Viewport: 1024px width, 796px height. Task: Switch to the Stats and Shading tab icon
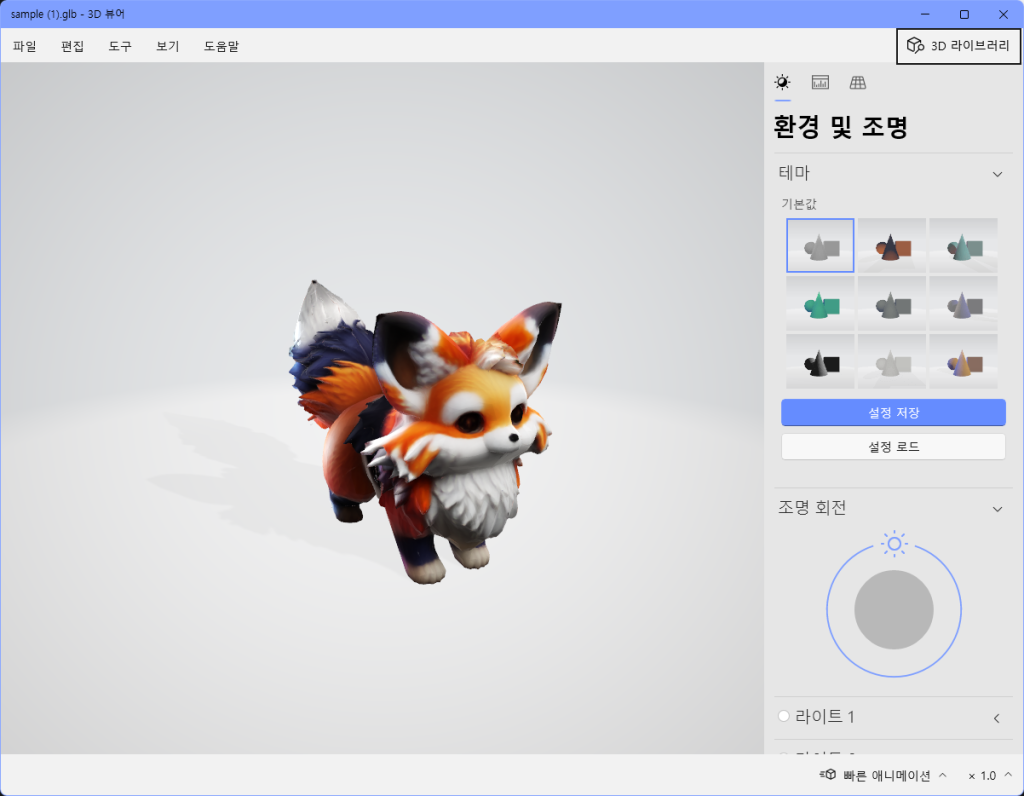(820, 82)
